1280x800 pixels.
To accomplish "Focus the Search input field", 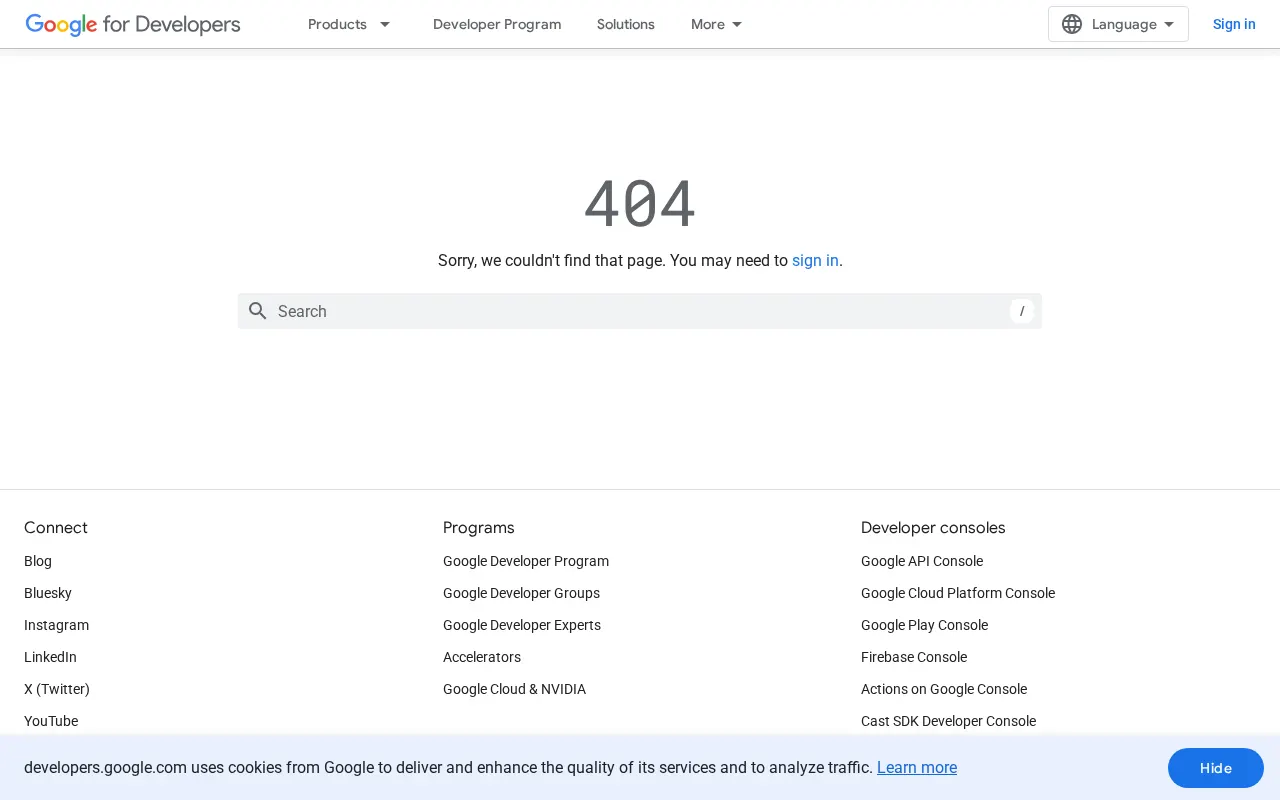I will tap(640, 311).
